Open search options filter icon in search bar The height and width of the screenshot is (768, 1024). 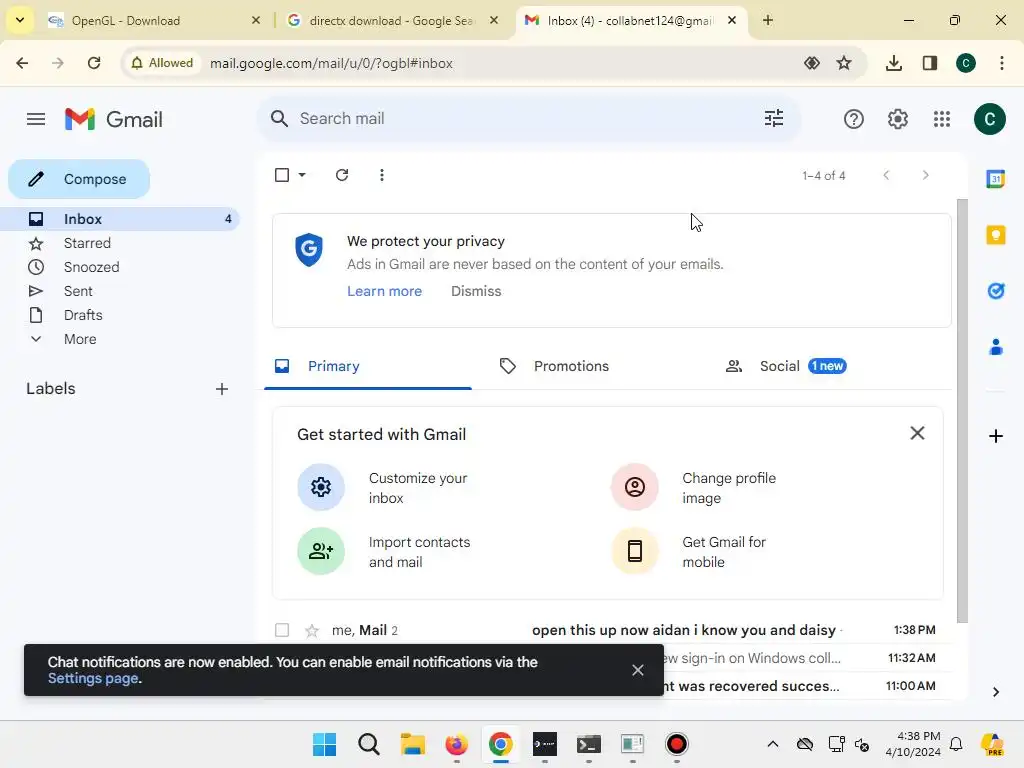[774, 118]
